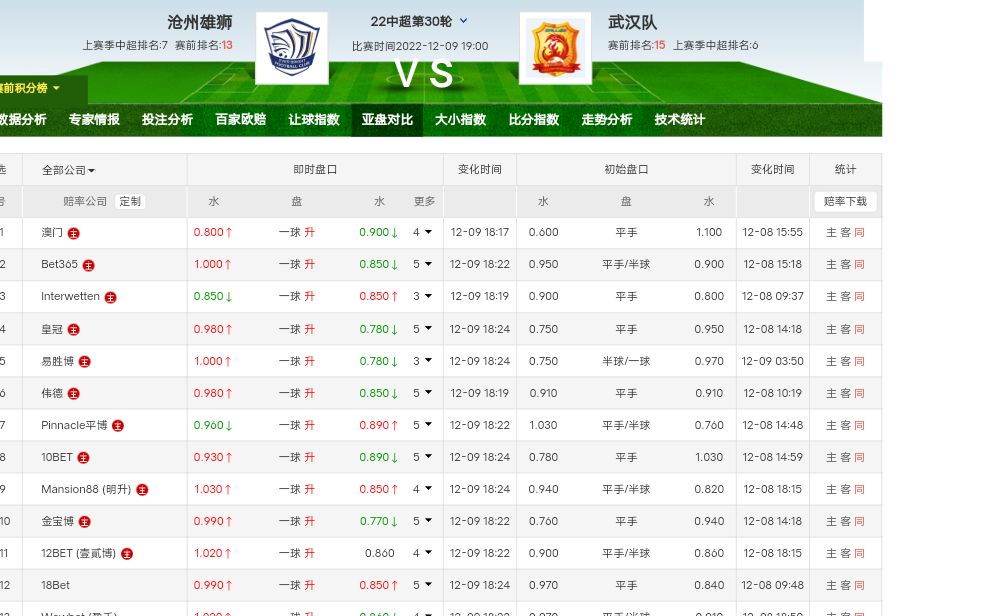Click the Cangzhou Mighty Lions team logo
This screenshot has width=998, height=616.
point(291,48)
